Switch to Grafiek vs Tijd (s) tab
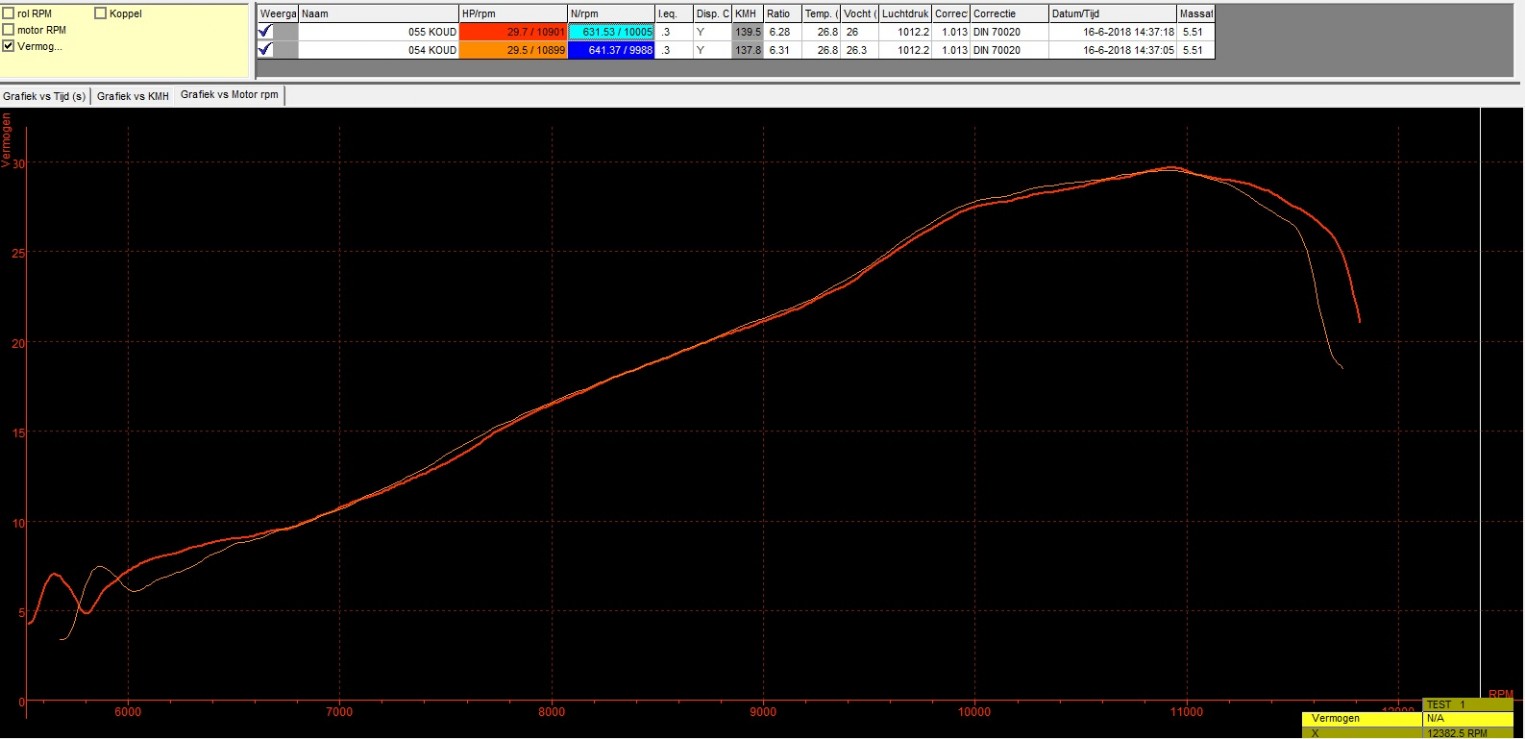The image size is (1525, 739). (45, 96)
